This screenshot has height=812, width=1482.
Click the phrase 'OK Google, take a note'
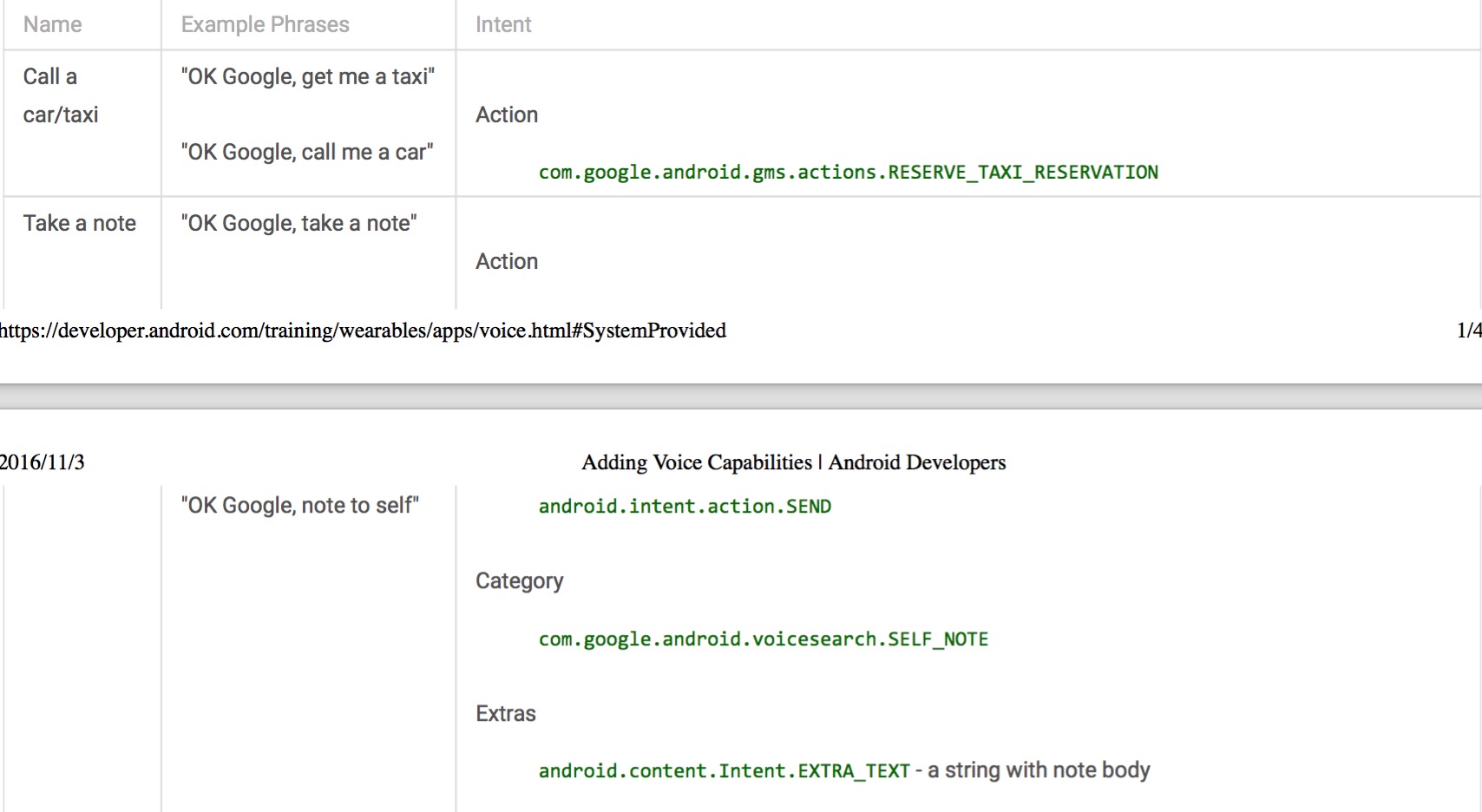coord(299,223)
